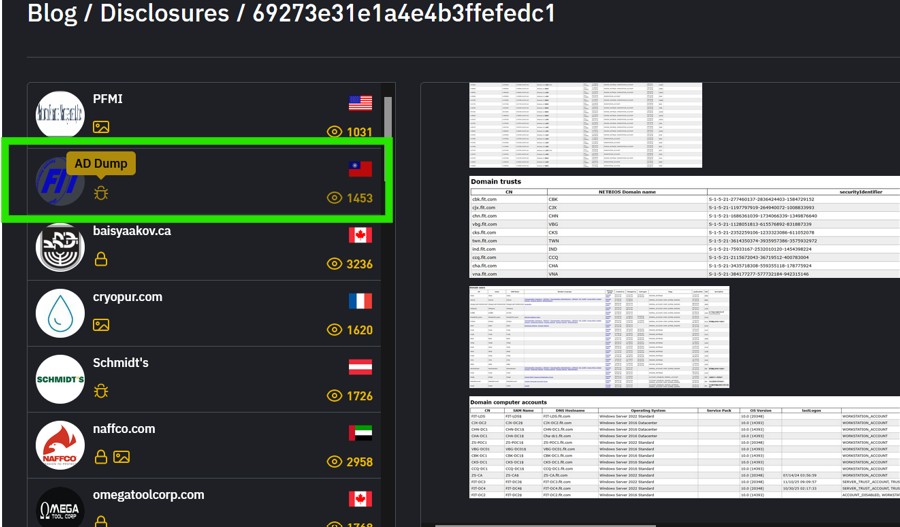Screen dimensions: 900x527
Task: Click the lock icon under omegatoolcorp.com
Action: (101, 520)
